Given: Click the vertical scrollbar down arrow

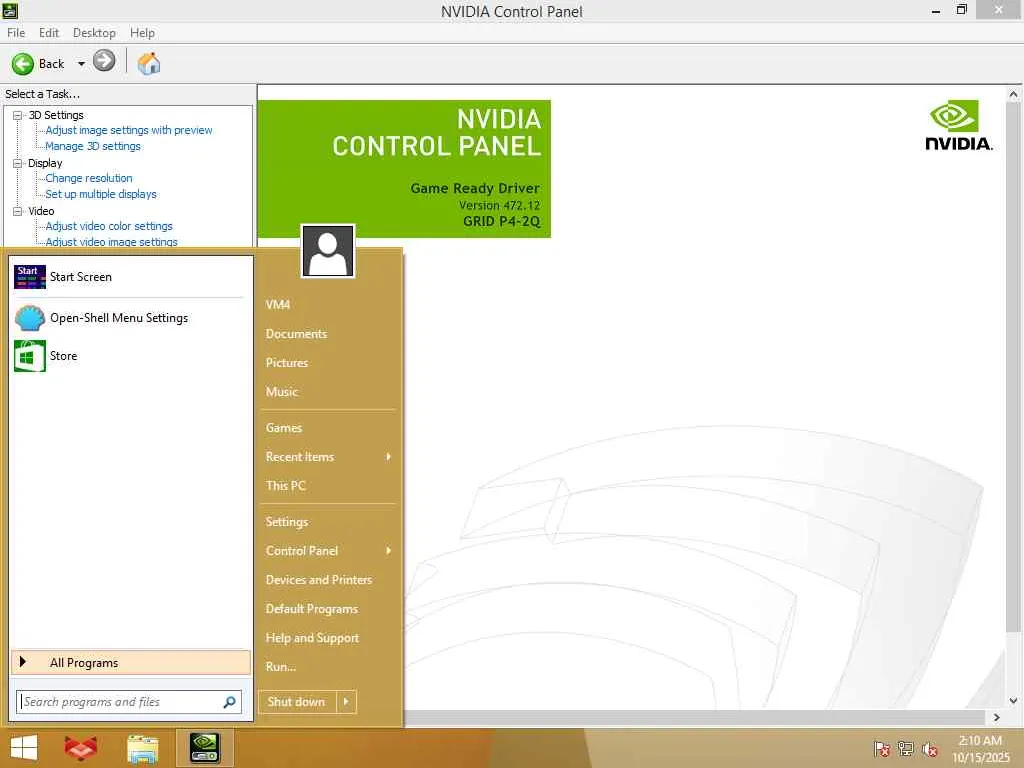Looking at the screenshot, I should [x=1014, y=701].
